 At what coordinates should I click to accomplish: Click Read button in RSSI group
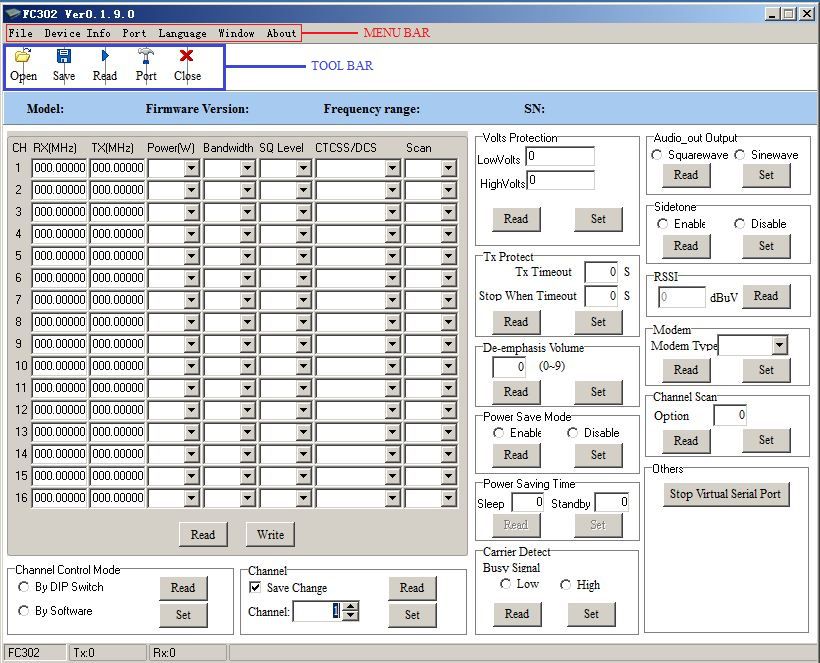[766, 296]
